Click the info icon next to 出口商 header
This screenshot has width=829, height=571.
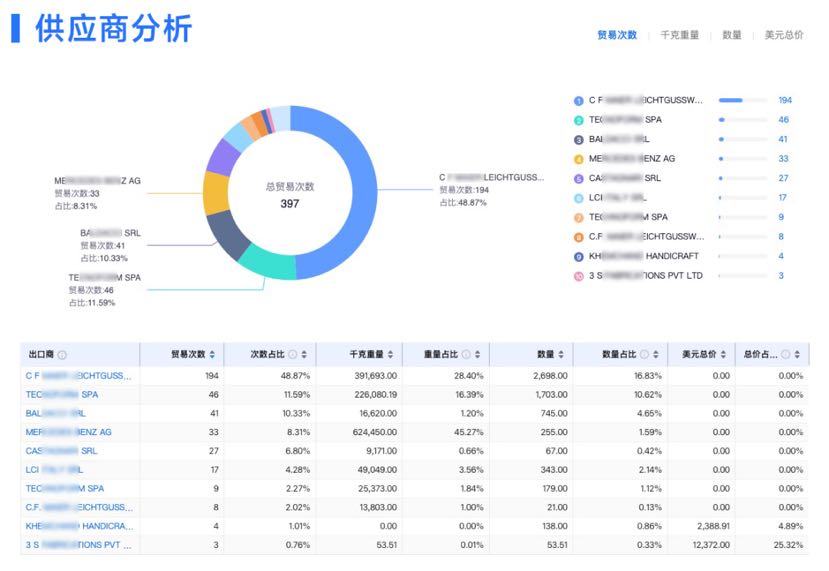[62, 355]
